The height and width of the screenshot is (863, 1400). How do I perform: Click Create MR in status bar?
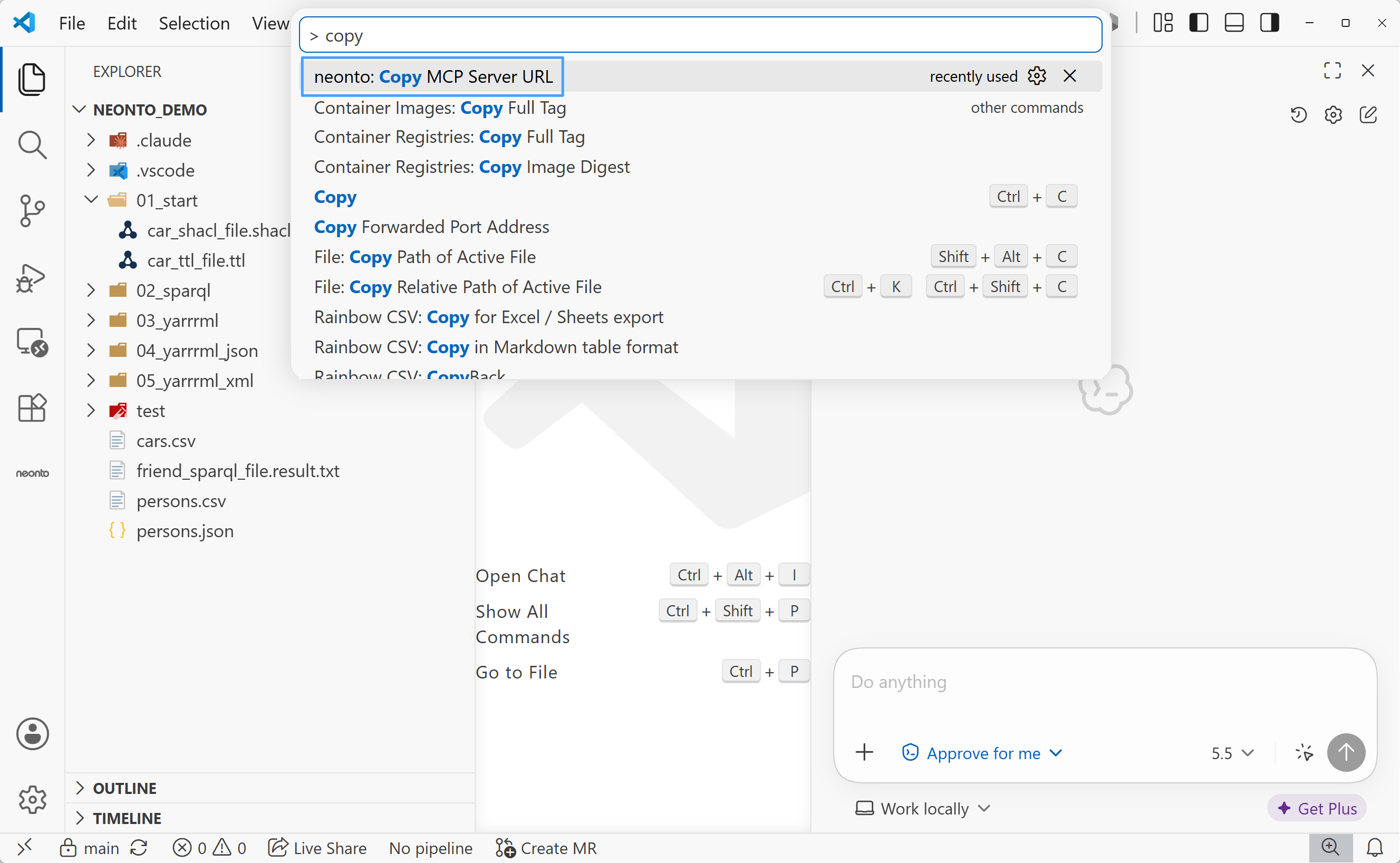point(546,848)
